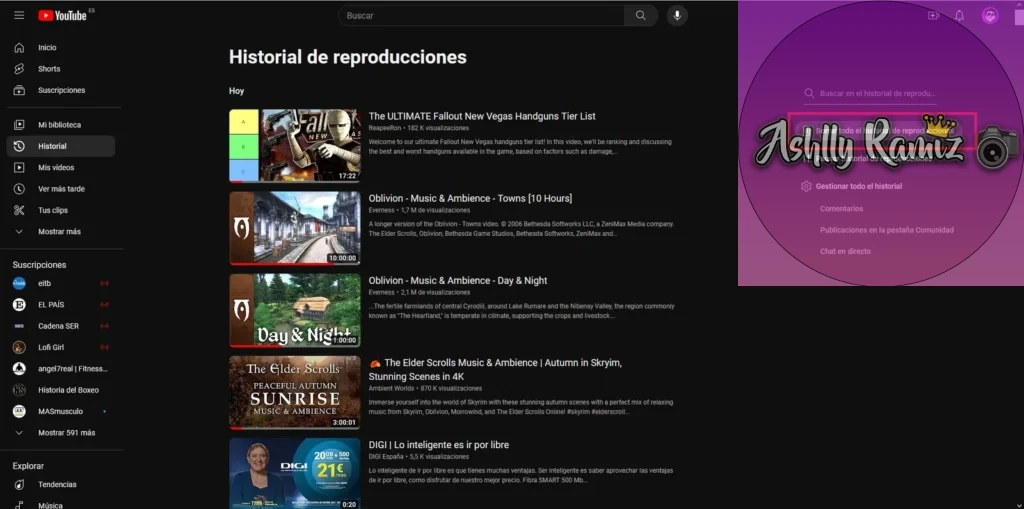This screenshot has height=509, width=1024.
Task: Open the notifications bell
Action: (960, 15)
